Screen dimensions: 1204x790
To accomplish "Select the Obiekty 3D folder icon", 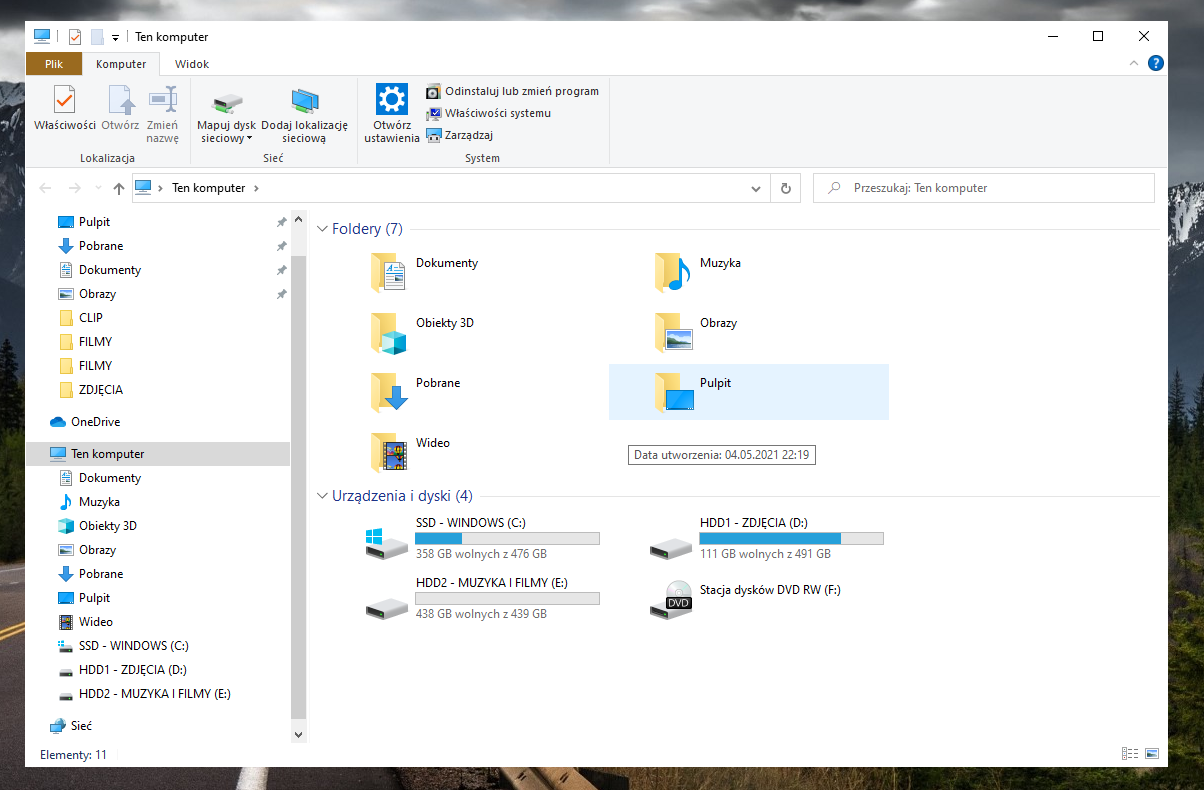I will click(x=388, y=332).
